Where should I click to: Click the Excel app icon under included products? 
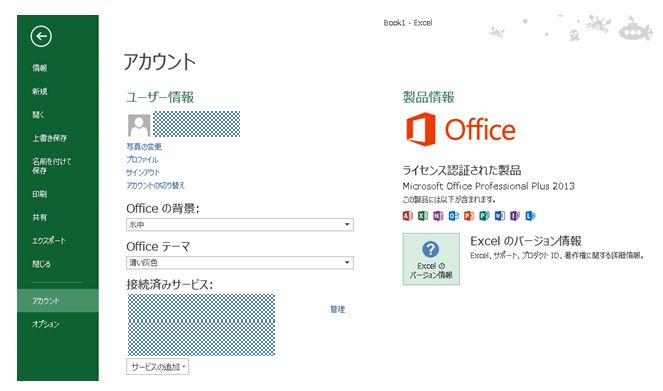[423, 216]
